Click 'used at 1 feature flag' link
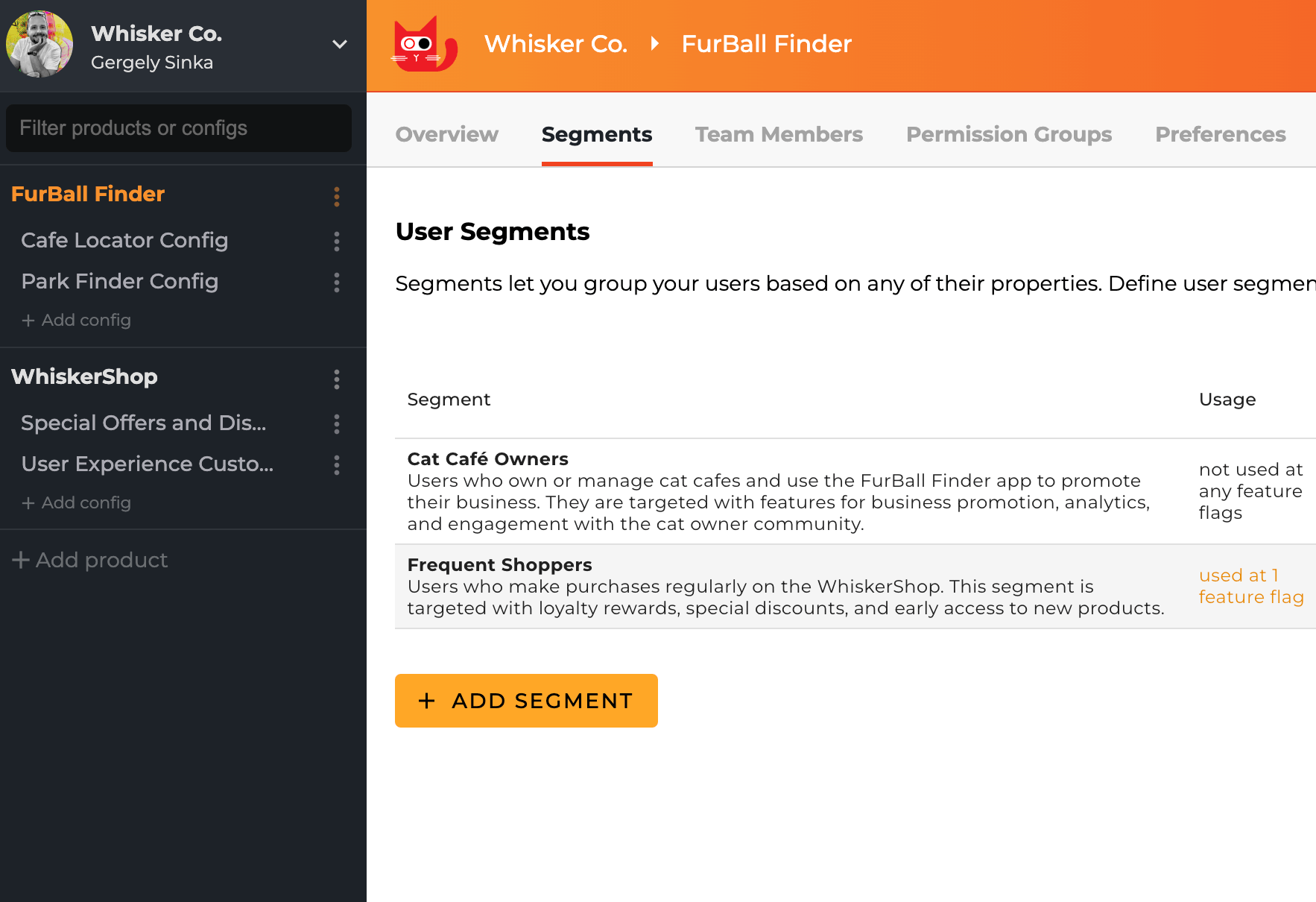 (1250, 586)
